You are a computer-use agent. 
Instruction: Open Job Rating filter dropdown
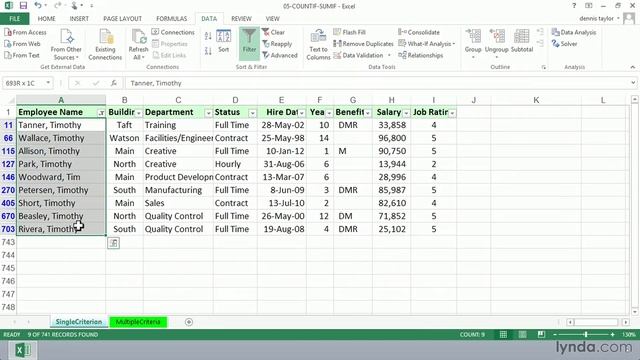(452, 113)
